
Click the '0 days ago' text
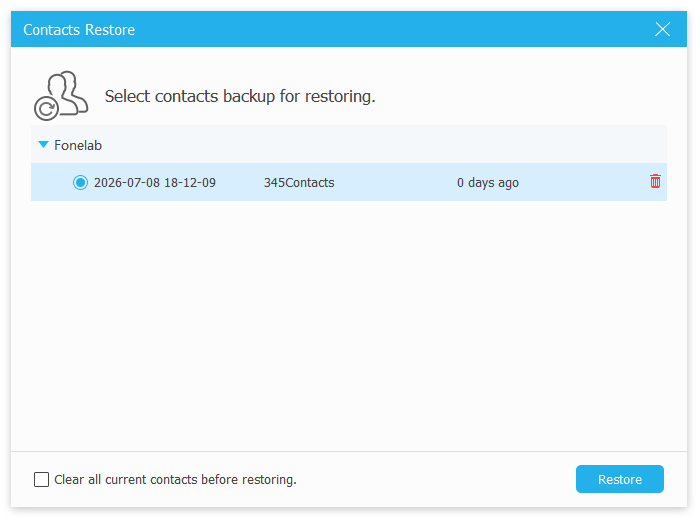(488, 183)
